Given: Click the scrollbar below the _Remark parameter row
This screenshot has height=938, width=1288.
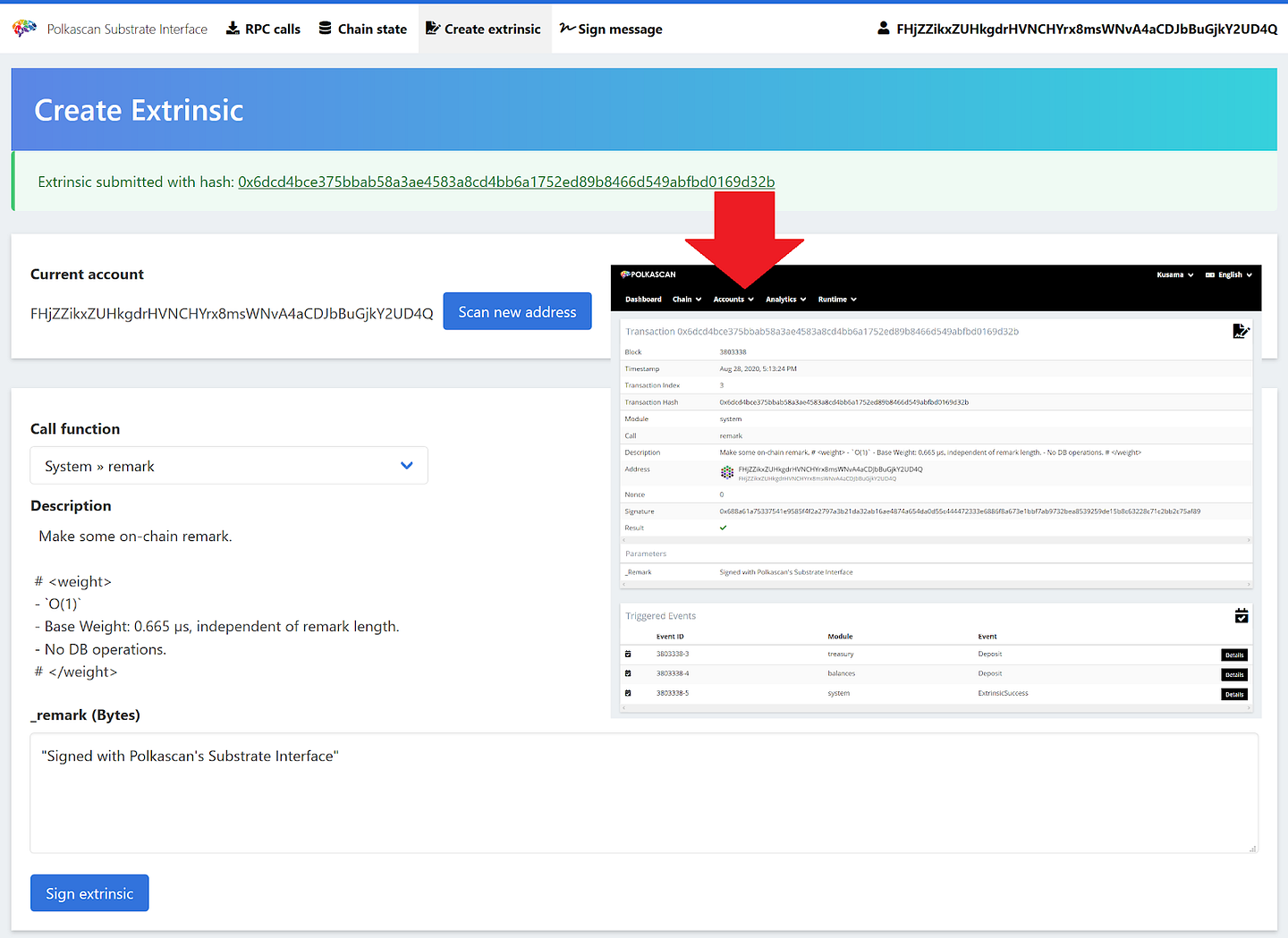Looking at the screenshot, I should pos(936,584).
